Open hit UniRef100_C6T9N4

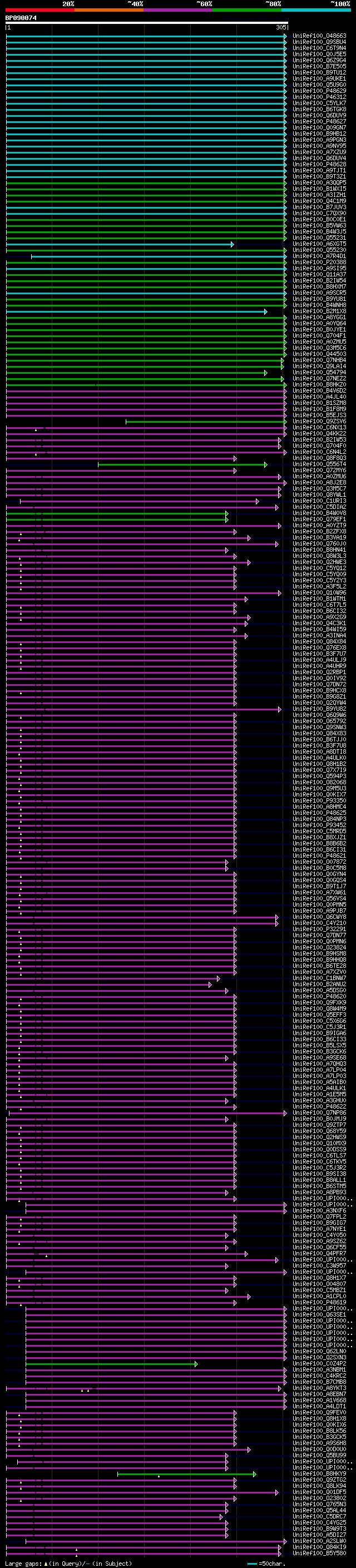pyautogui.click(x=319, y=48)
